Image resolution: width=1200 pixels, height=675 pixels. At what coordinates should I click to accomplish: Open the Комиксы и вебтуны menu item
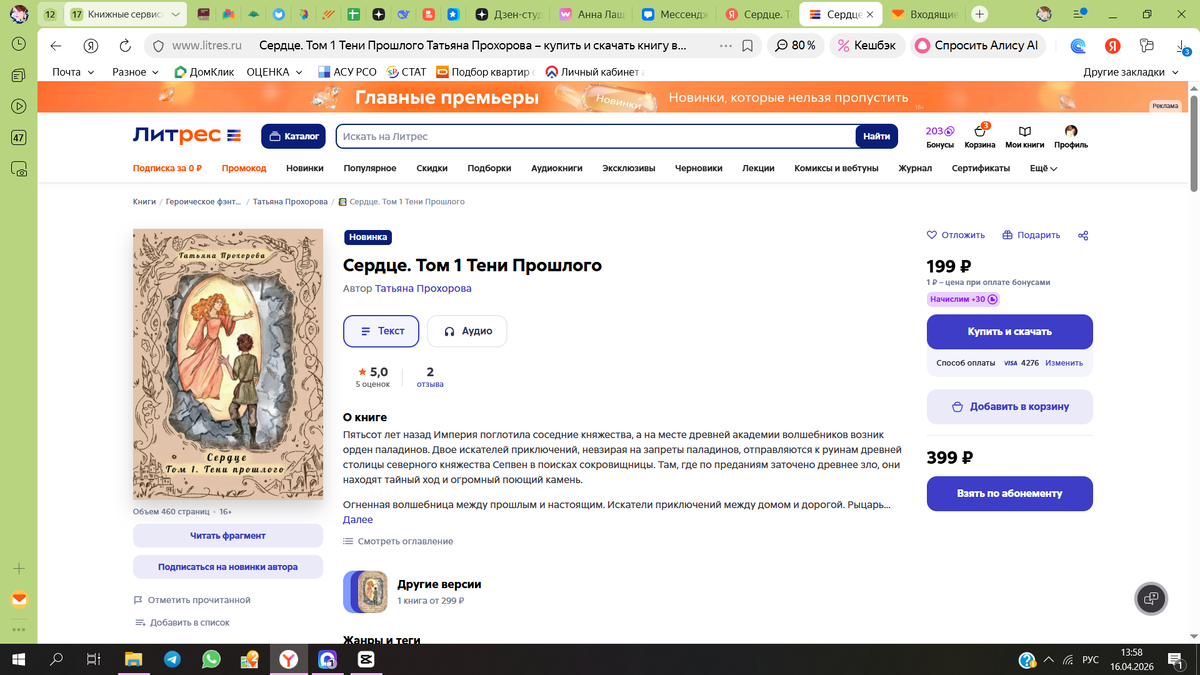[836, 168]
